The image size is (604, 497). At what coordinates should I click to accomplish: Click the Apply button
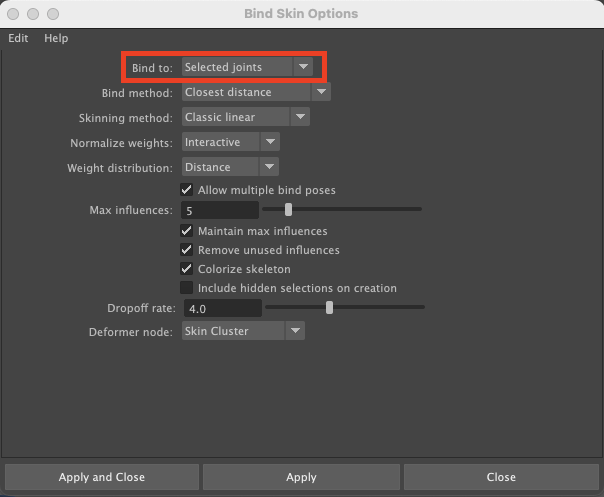click(x=301, y=477)
